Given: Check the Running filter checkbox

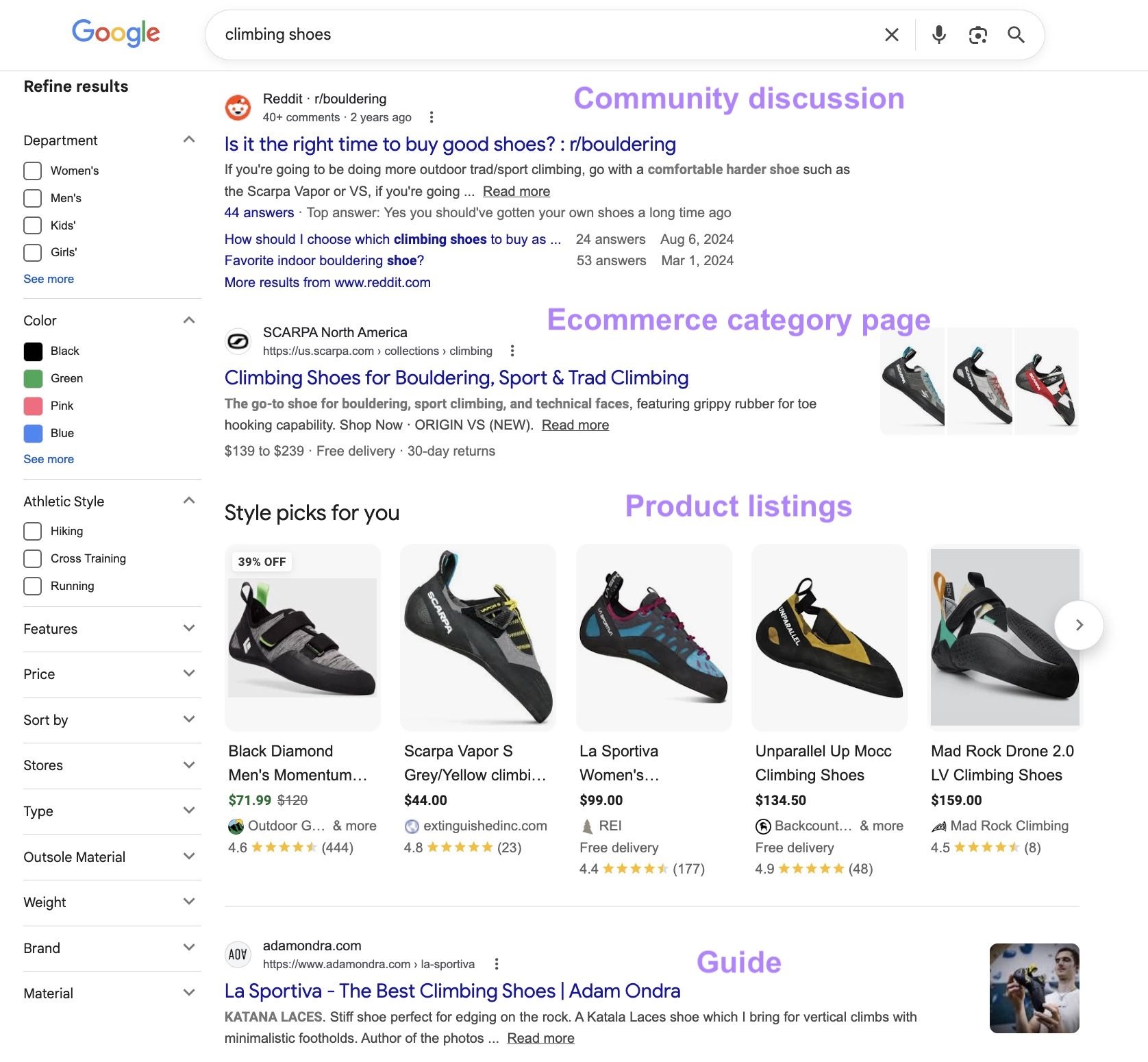Looking at the screenshot, I should (x=32, y=586).
